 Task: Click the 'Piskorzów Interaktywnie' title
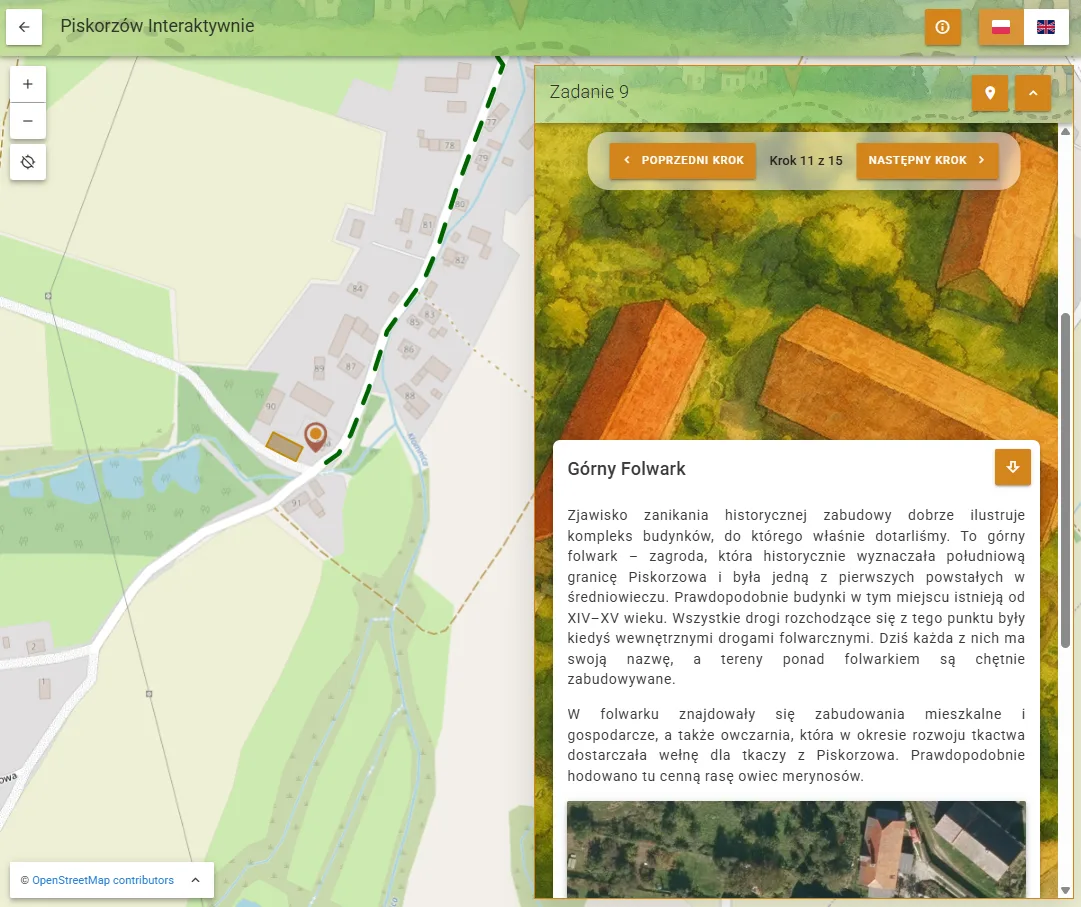coord(157,26)
